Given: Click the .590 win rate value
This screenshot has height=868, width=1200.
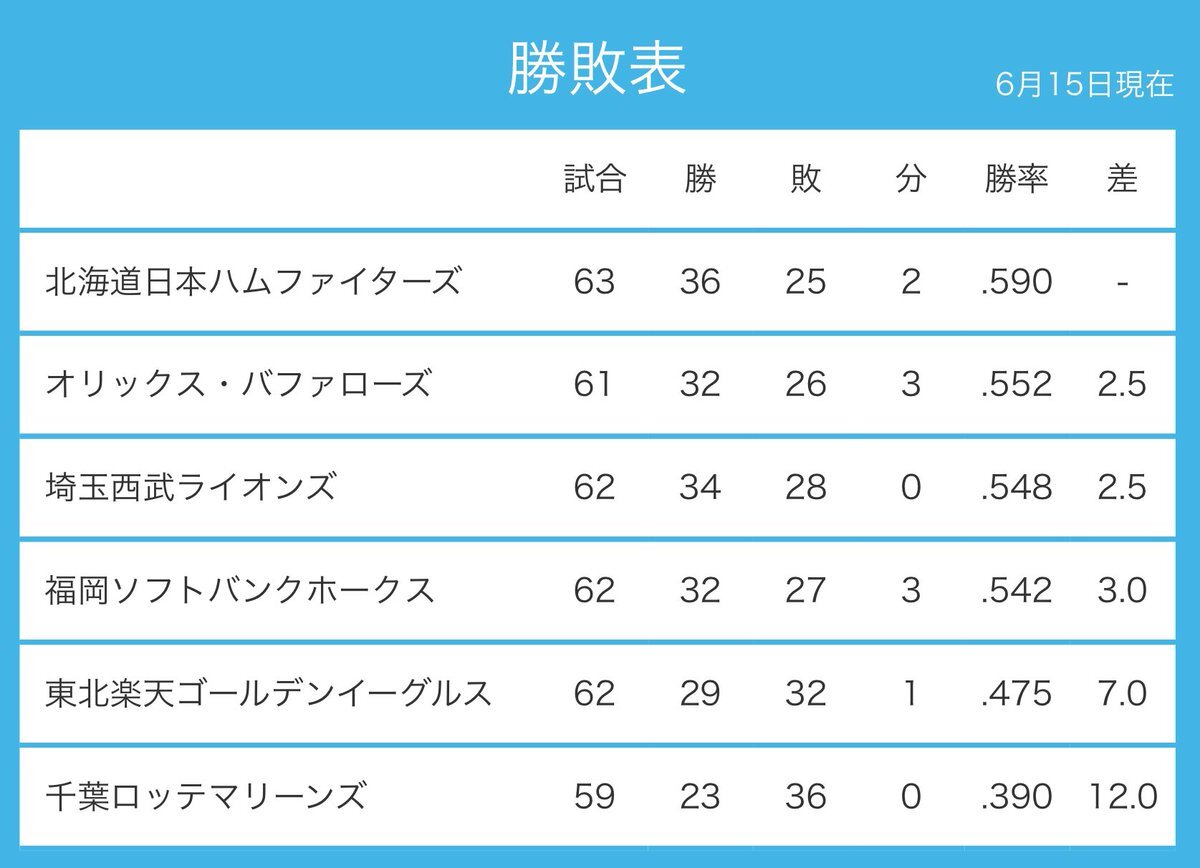Looking at the screenshot, I should (x=1016, y=282).
